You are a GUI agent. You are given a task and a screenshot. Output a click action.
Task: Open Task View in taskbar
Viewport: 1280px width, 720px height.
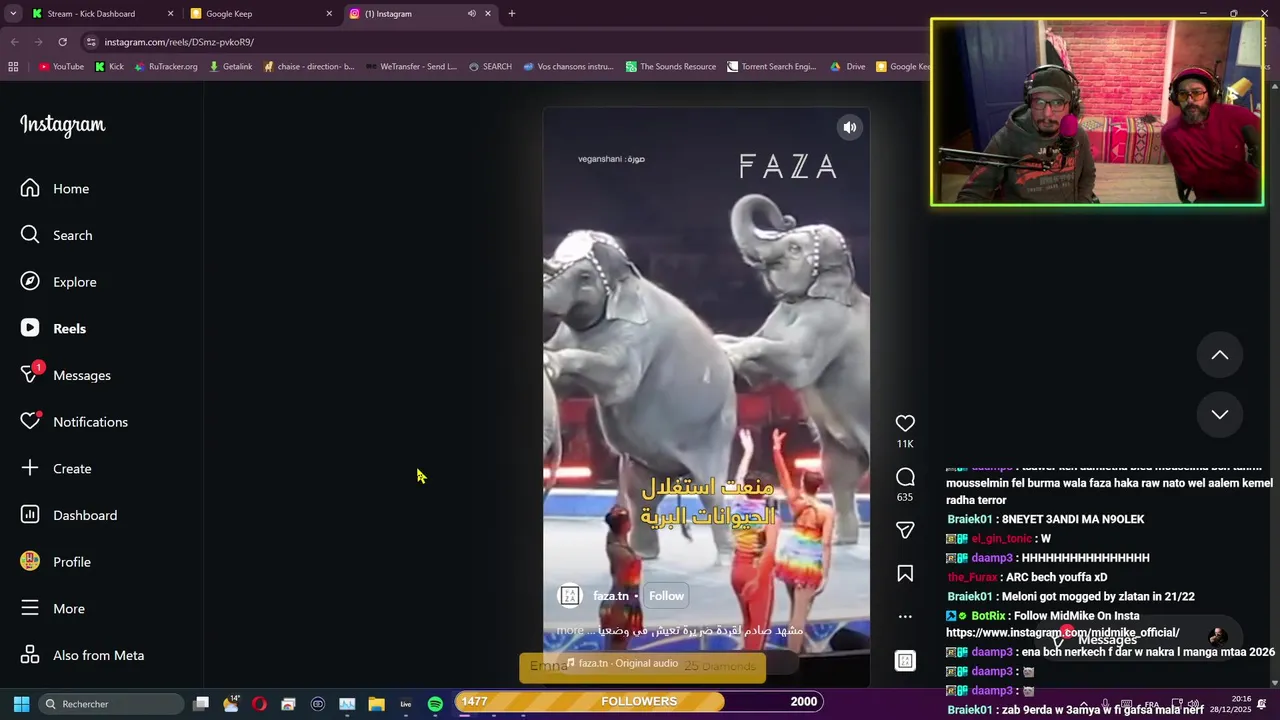[x=201, y=704]
